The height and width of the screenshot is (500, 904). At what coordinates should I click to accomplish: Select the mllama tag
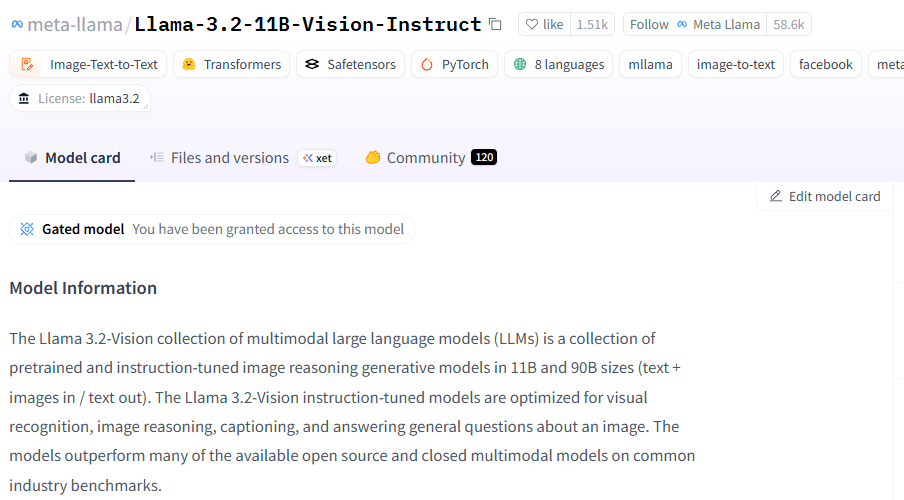tap(650, 64)
